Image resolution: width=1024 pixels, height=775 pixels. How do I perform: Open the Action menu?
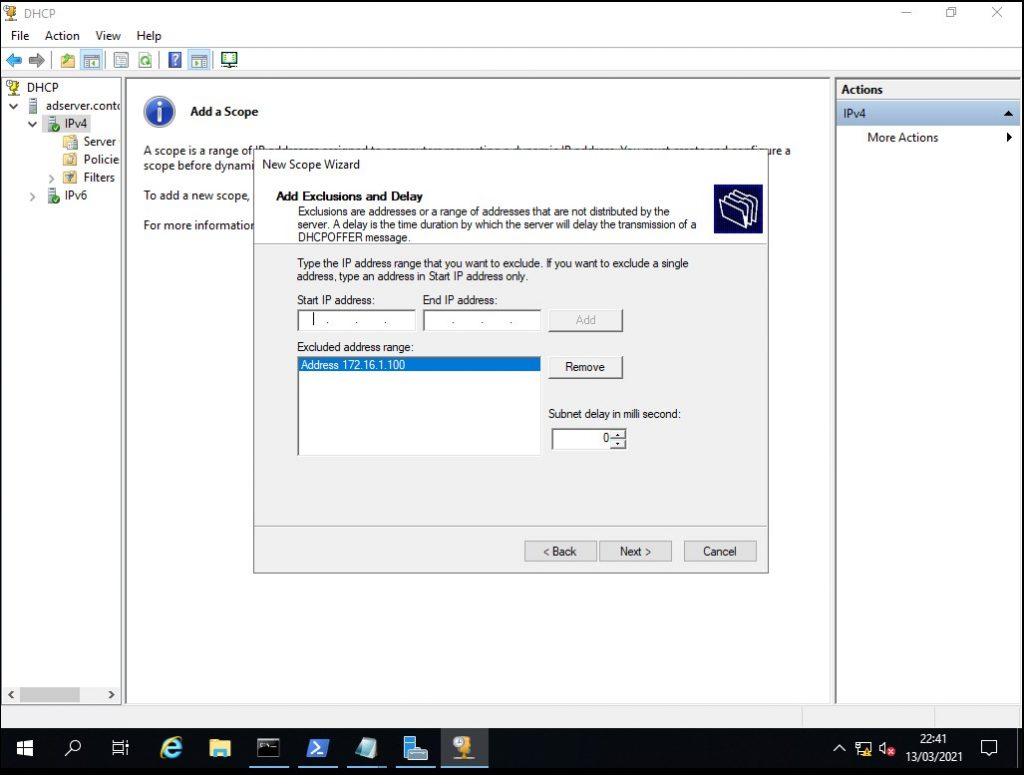tap(62, 36)
